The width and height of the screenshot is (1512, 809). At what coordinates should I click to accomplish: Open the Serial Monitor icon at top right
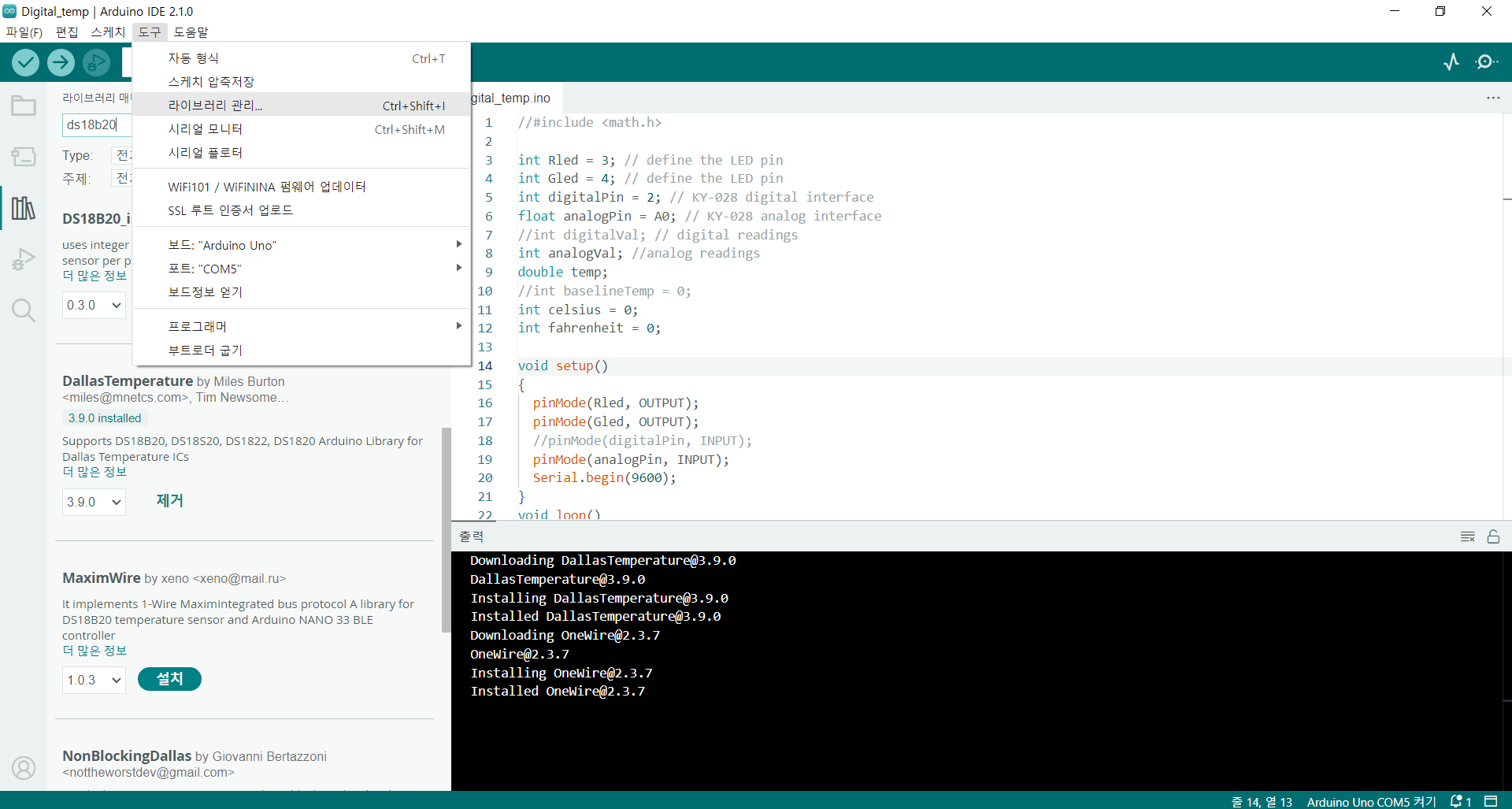pos(1486,61)
